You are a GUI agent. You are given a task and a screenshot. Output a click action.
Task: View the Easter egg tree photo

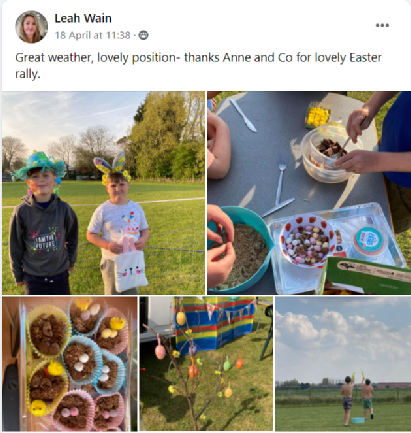click(x=206, y=364)
